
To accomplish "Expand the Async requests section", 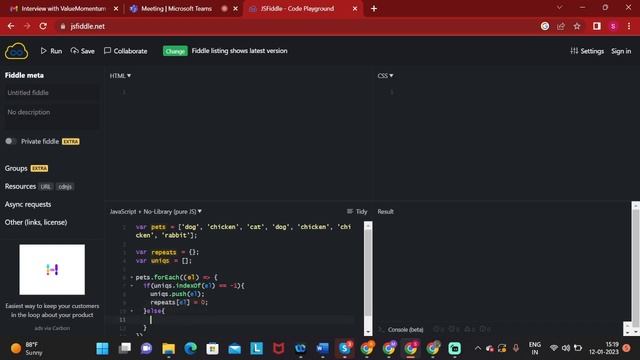I will (x=28, y=204).
